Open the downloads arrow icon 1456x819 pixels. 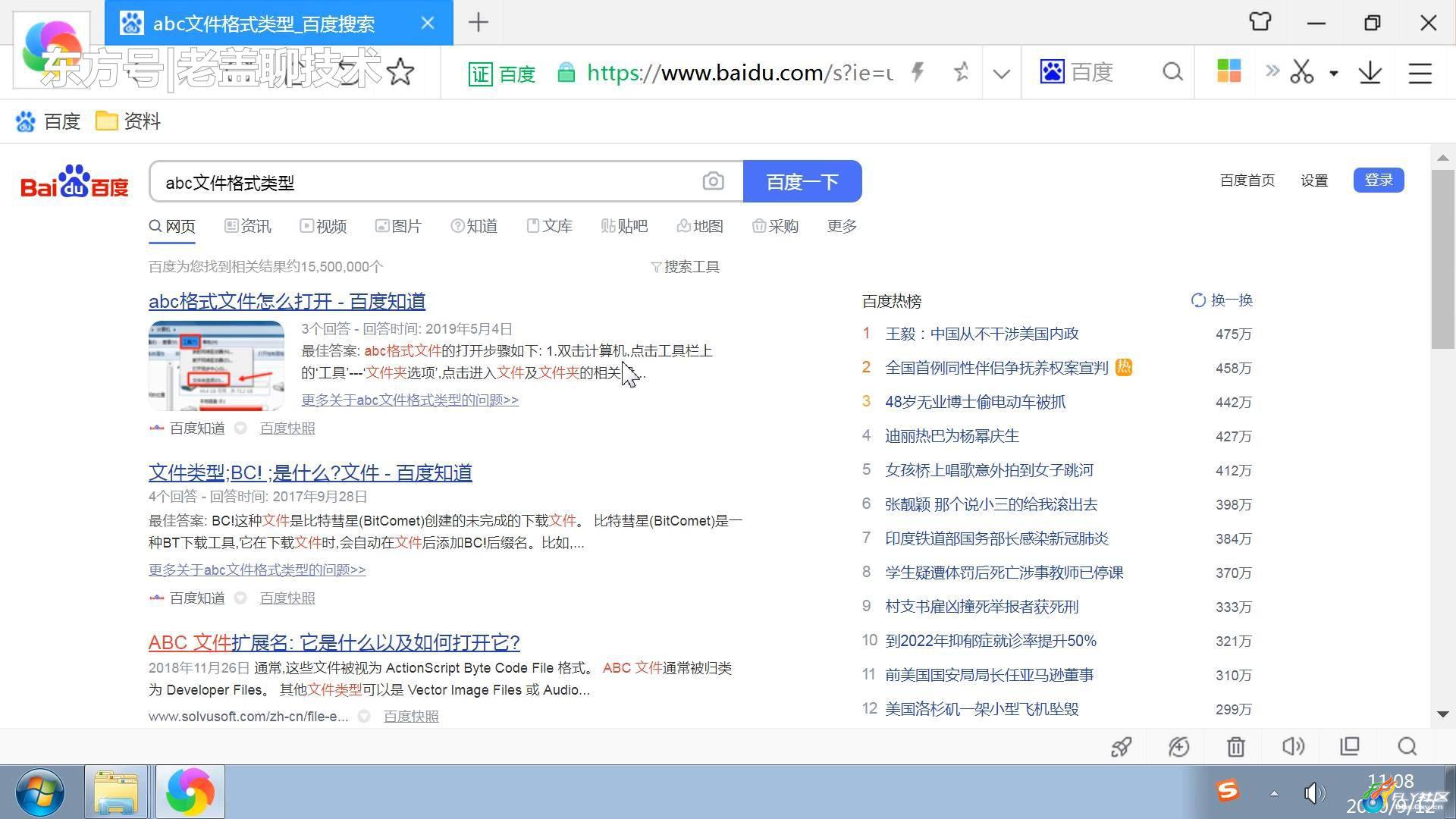1370,72
